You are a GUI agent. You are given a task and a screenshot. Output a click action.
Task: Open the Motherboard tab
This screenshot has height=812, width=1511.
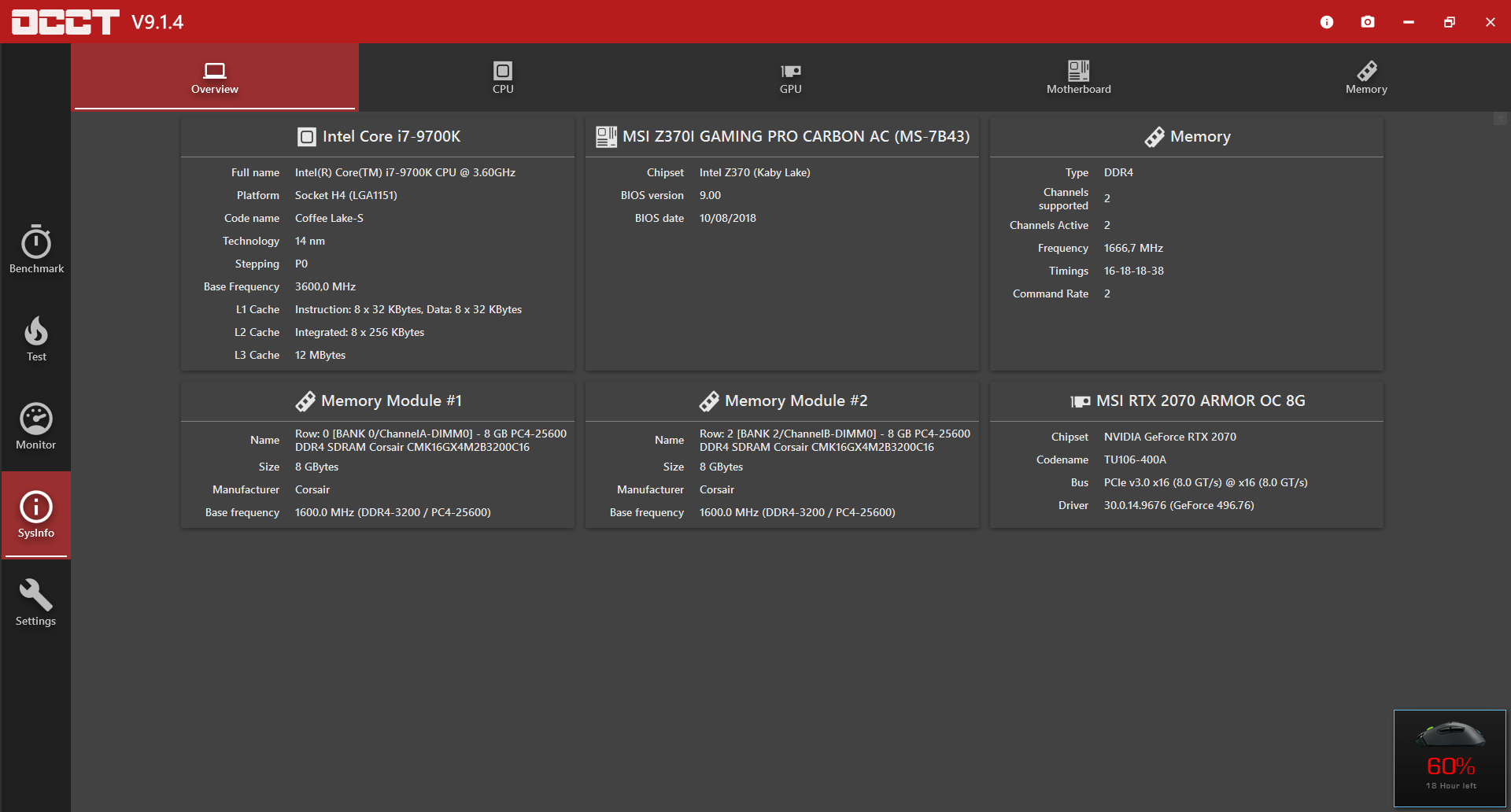tap(1078, 77)
